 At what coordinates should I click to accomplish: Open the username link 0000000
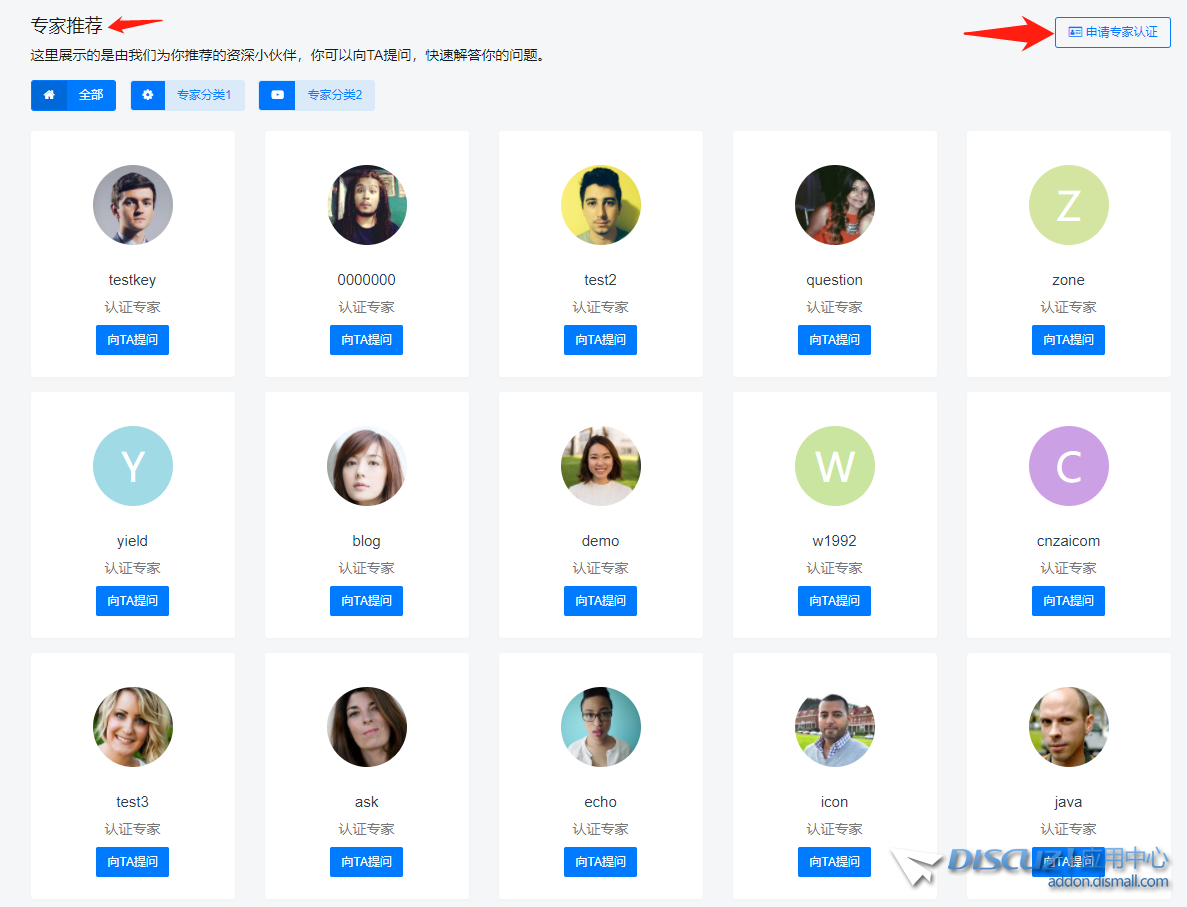coord(366,280)
